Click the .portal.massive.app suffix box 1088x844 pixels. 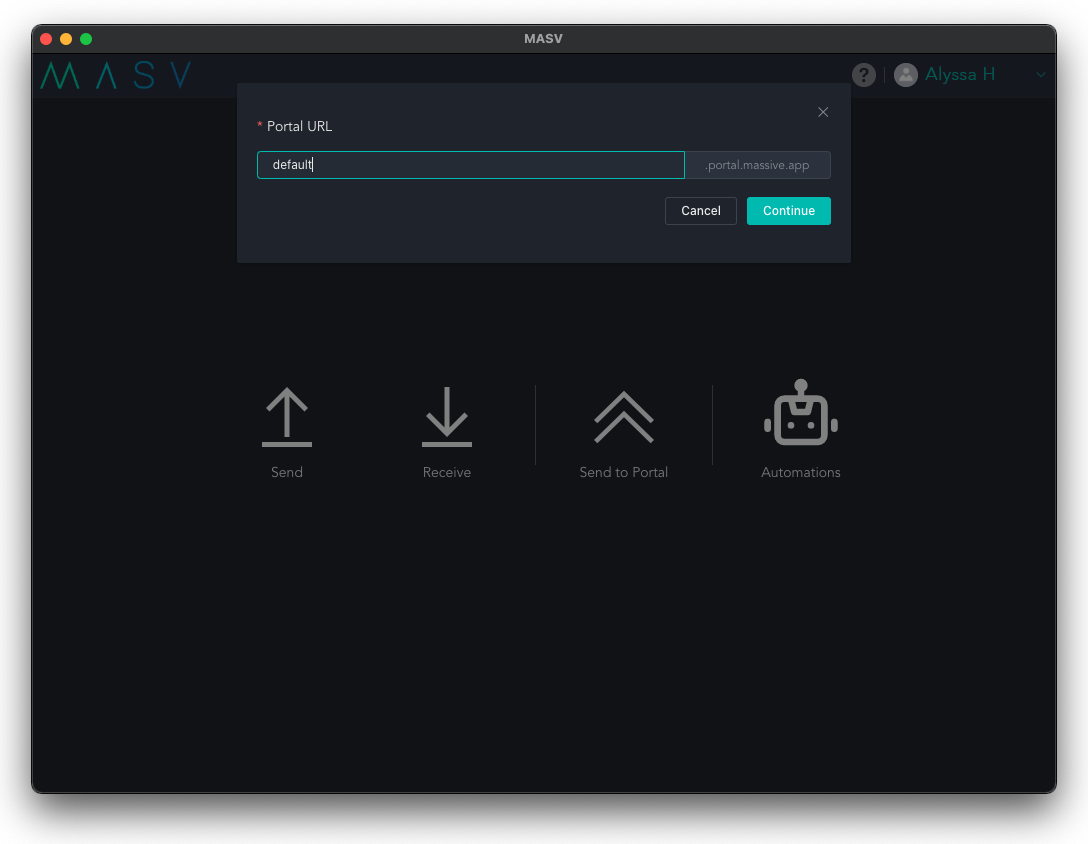pos(758,165)
